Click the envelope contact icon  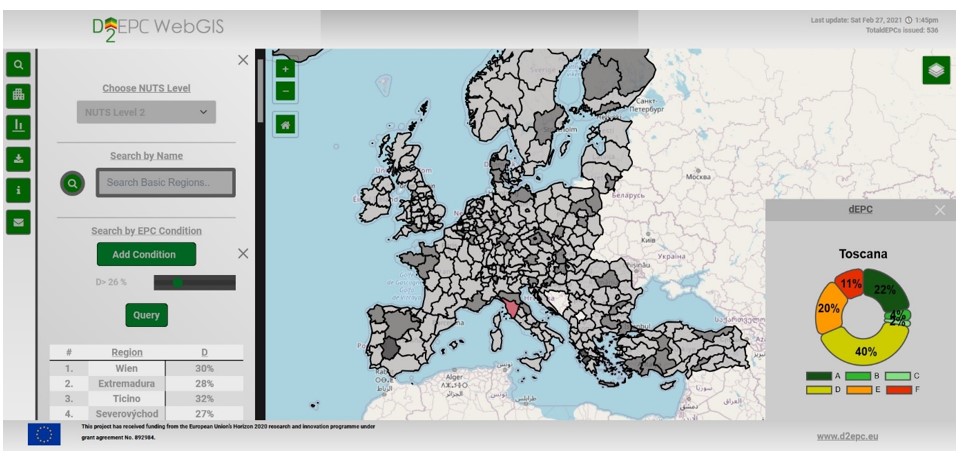pos(18,222)
